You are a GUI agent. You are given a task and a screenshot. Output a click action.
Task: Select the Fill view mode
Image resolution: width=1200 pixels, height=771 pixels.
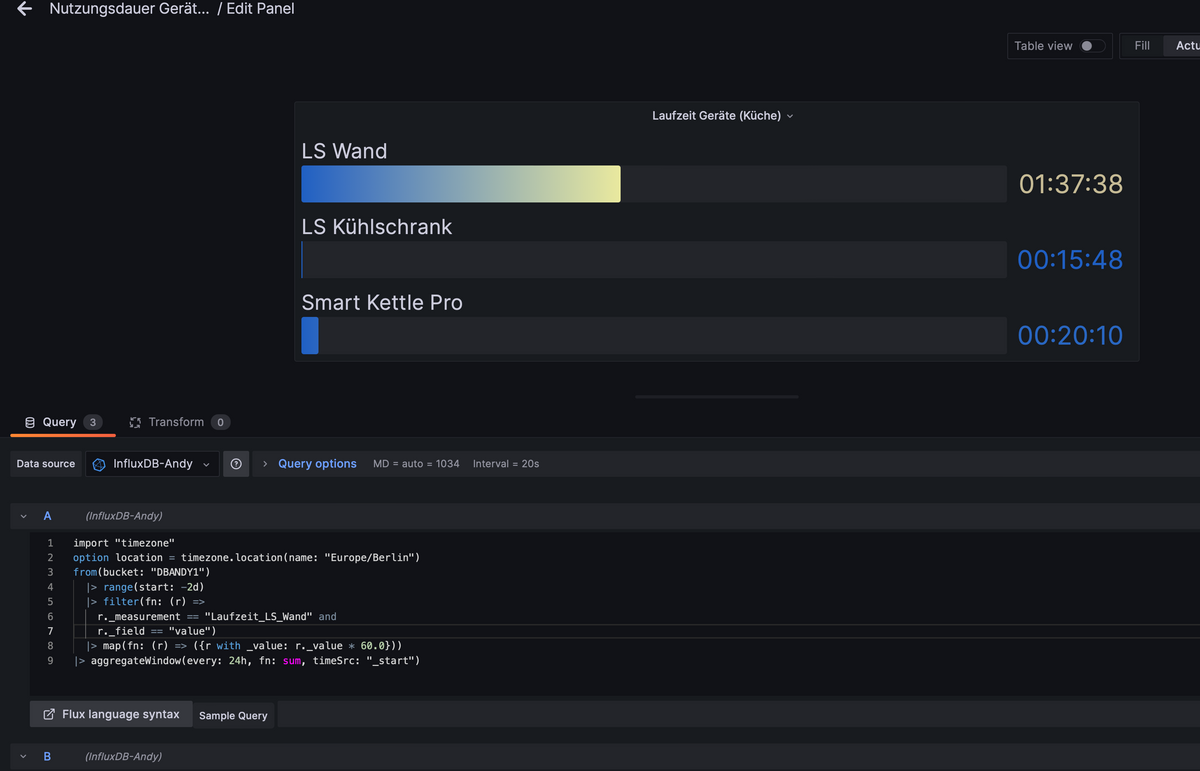(x=1142, y=46)
